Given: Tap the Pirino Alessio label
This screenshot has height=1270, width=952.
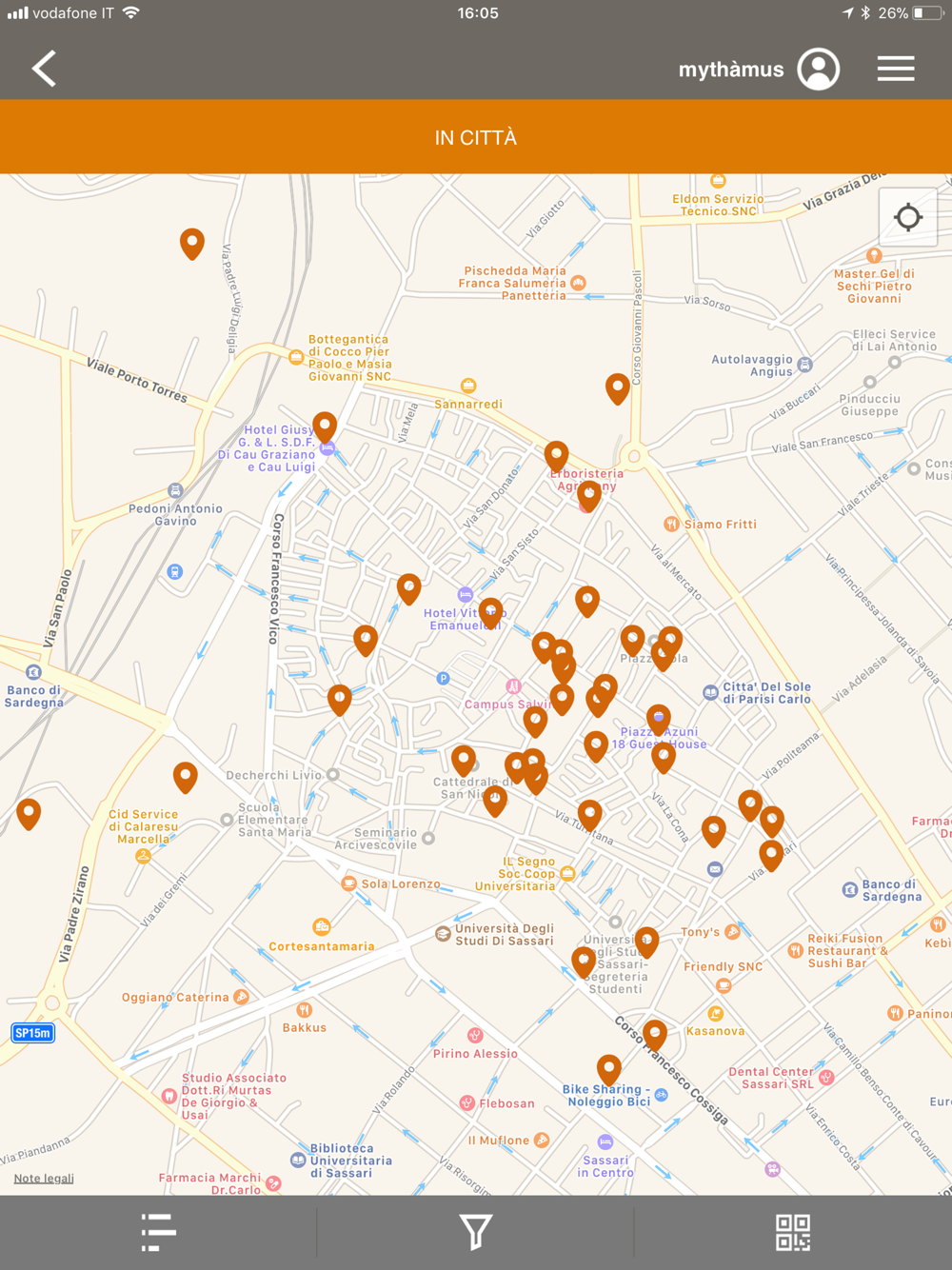Looking at the screenshot, I should (476, 1054).
